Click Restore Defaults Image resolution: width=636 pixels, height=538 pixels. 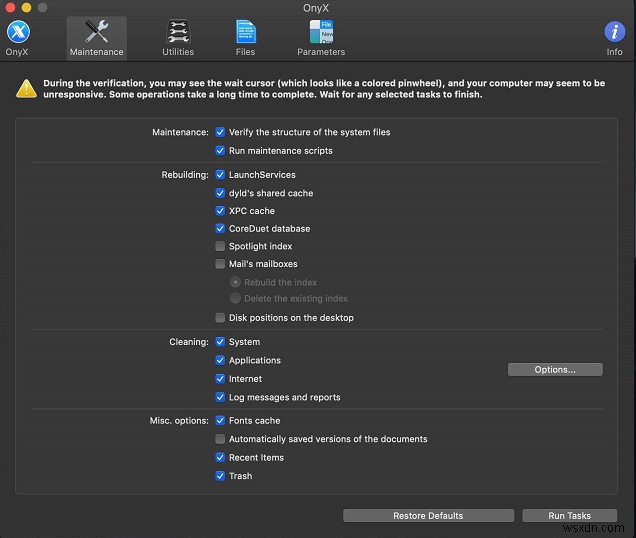tap(428, 516)
